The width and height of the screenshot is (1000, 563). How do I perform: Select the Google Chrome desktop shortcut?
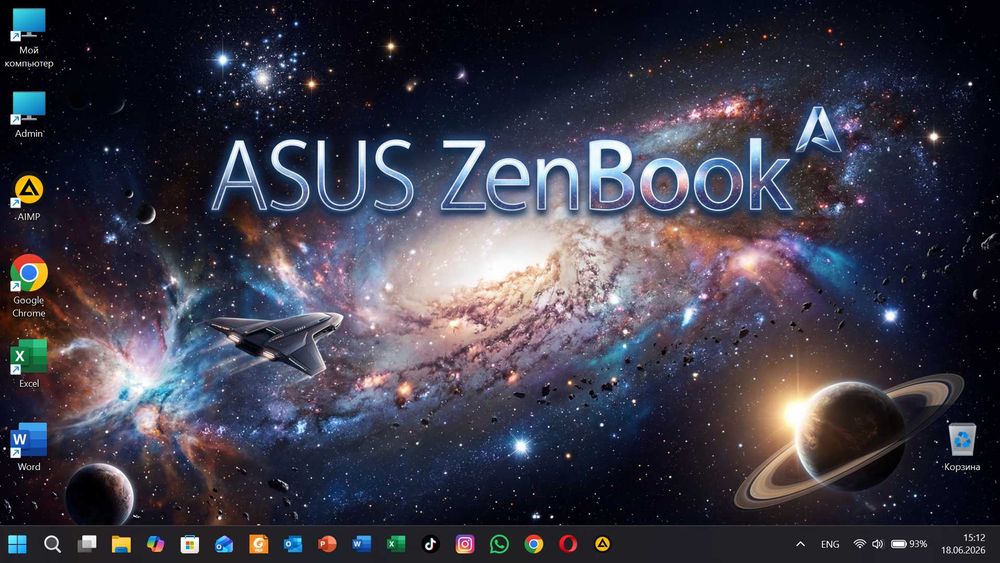[29, 286]
